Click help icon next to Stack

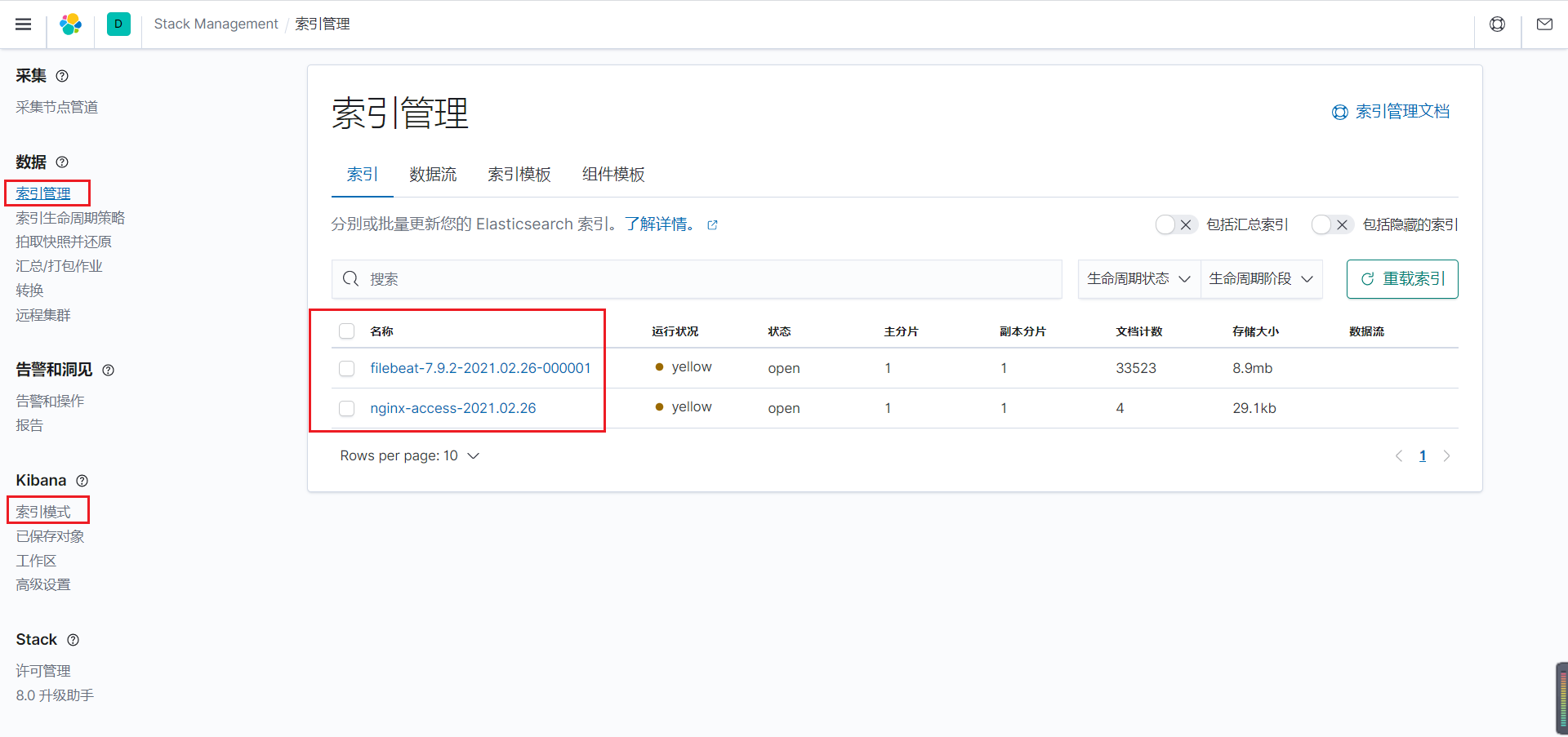pyautogui.click(x=73, y=640)
